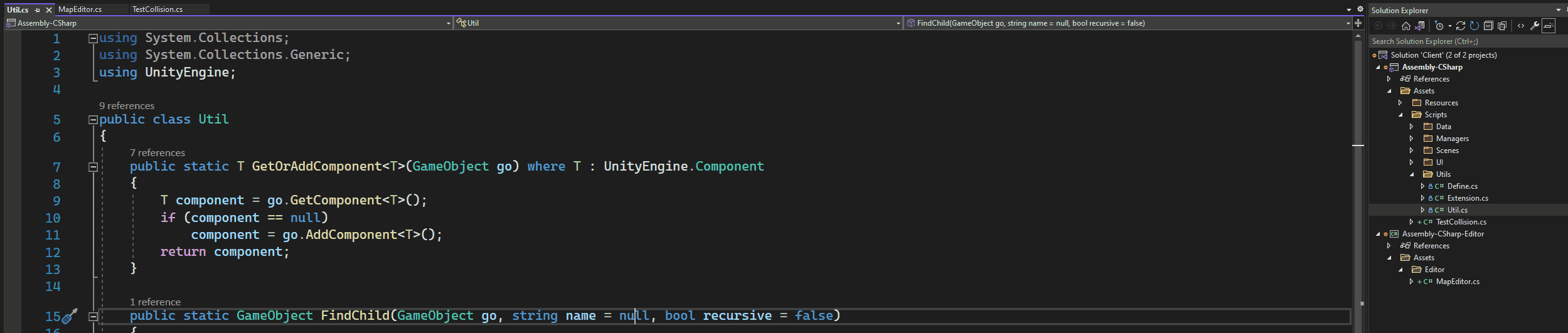This screenshot has height=333, width=1568.
Task: Expand the Managers folder in the tree
Action: pos(1412,139)
